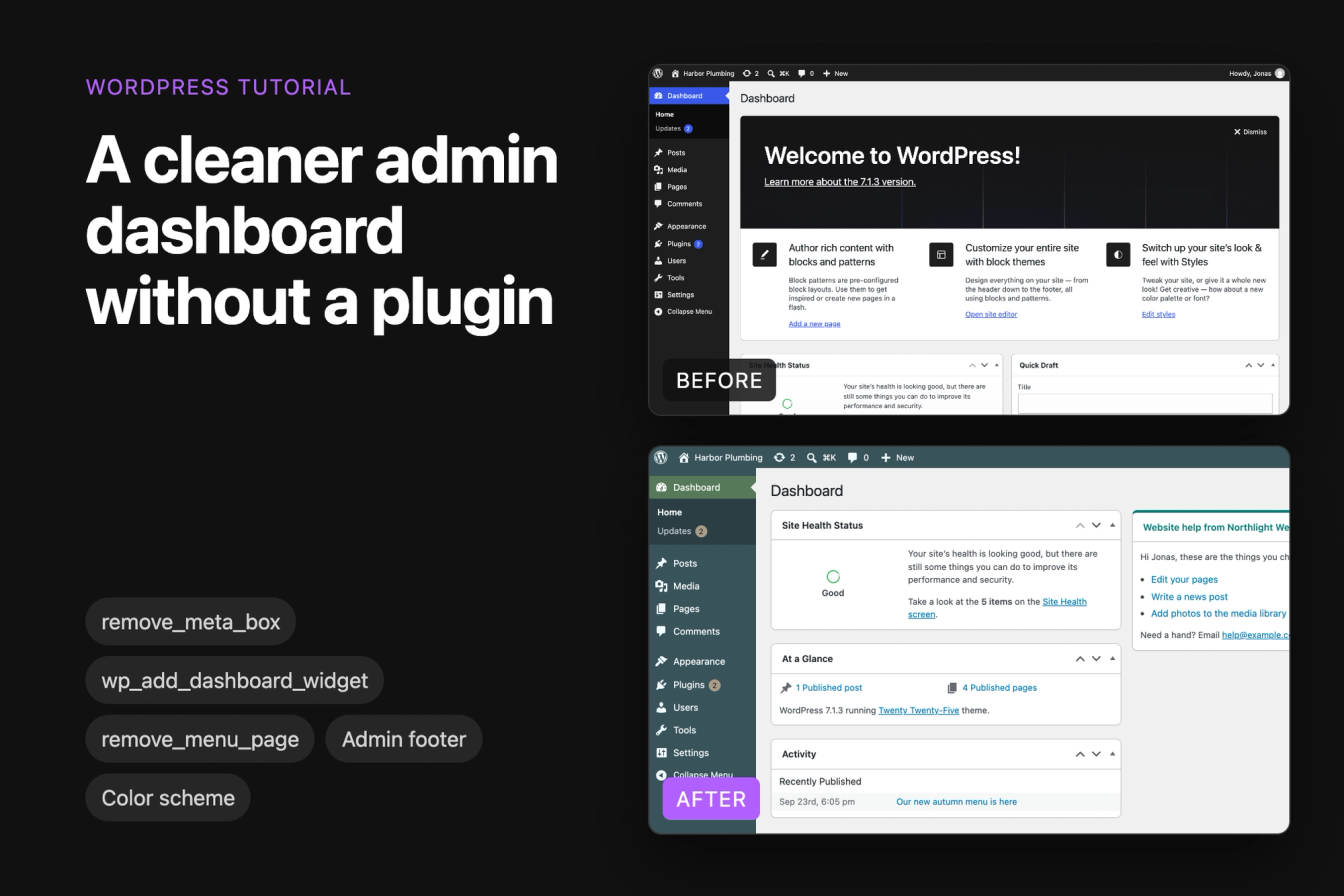Move down Site Health Status widget in AFTER

click(1096, 525)
